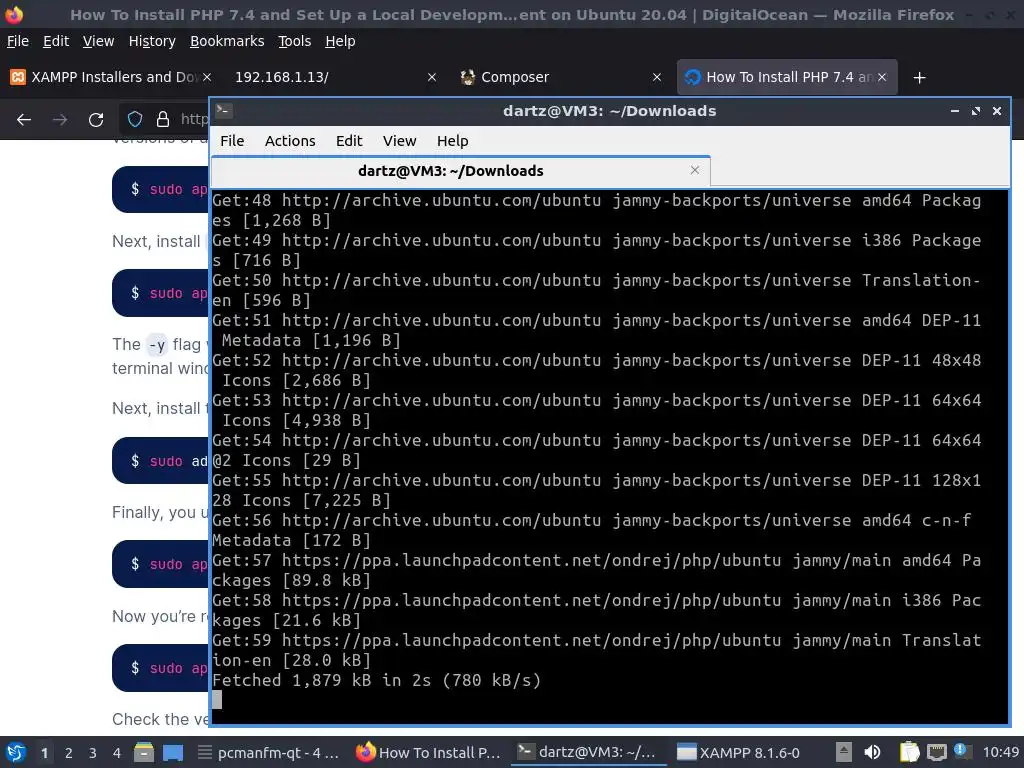Open terminal View menu

point(399,141)
